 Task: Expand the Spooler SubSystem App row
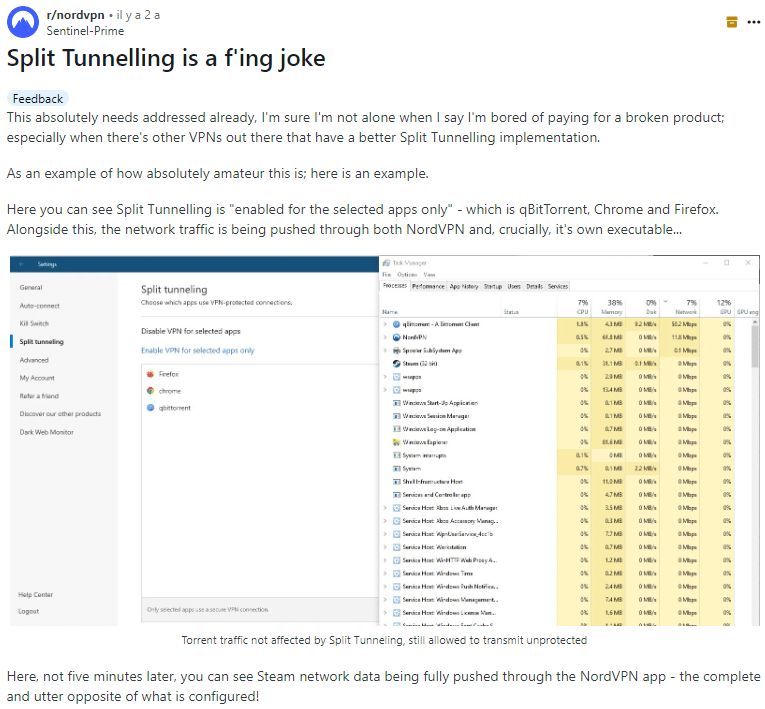385,350
